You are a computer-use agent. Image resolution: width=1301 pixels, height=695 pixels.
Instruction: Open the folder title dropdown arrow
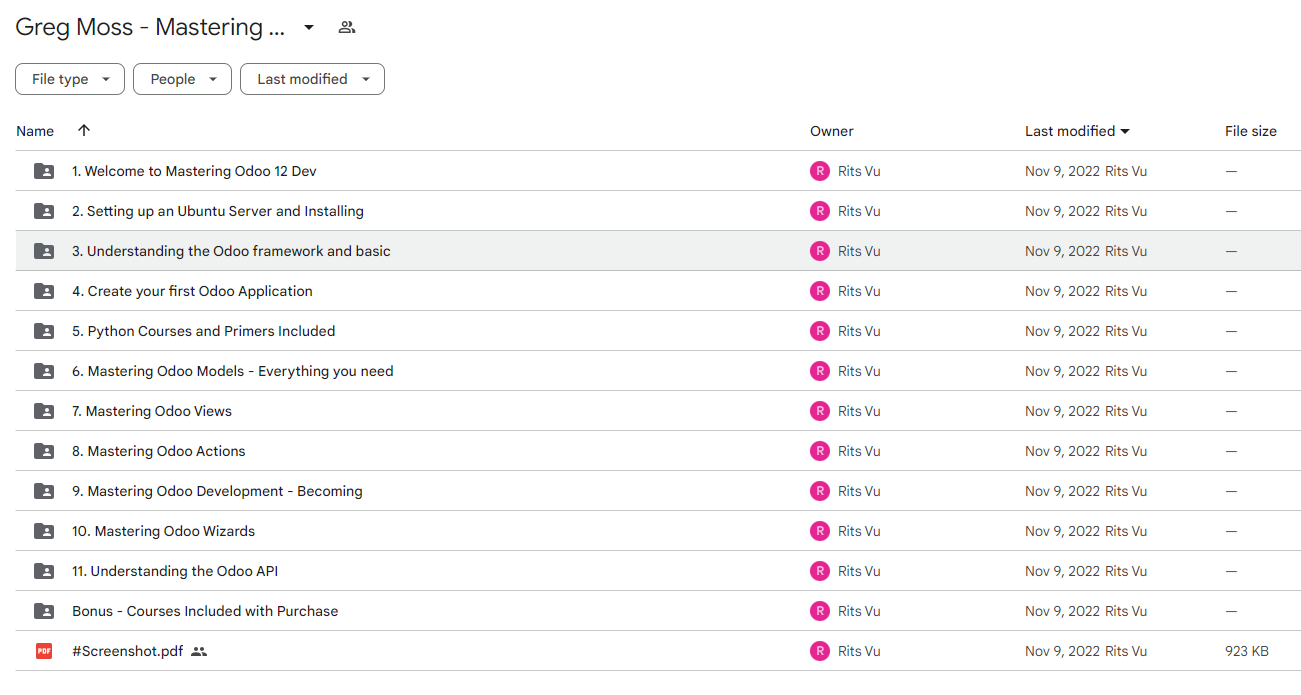point(309,28)
